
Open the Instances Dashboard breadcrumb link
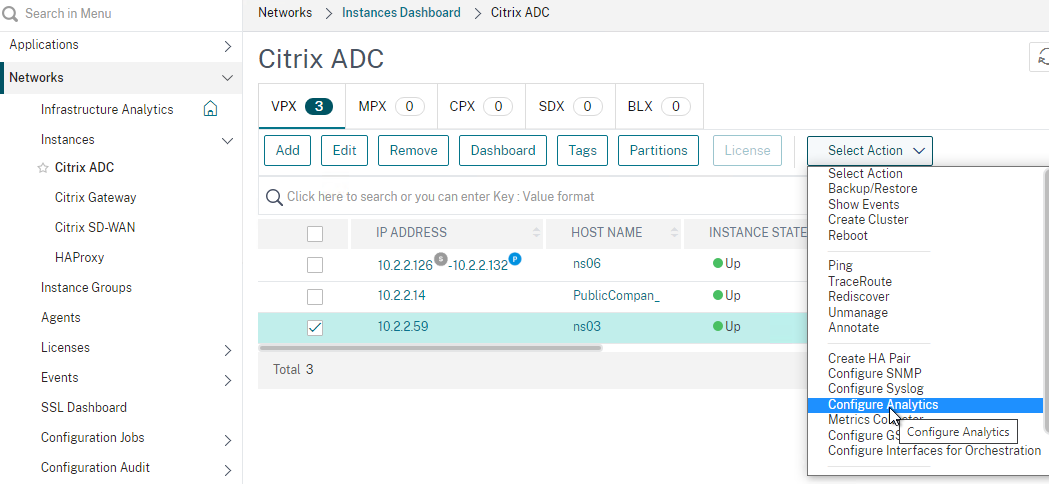[x=401, y=13]
